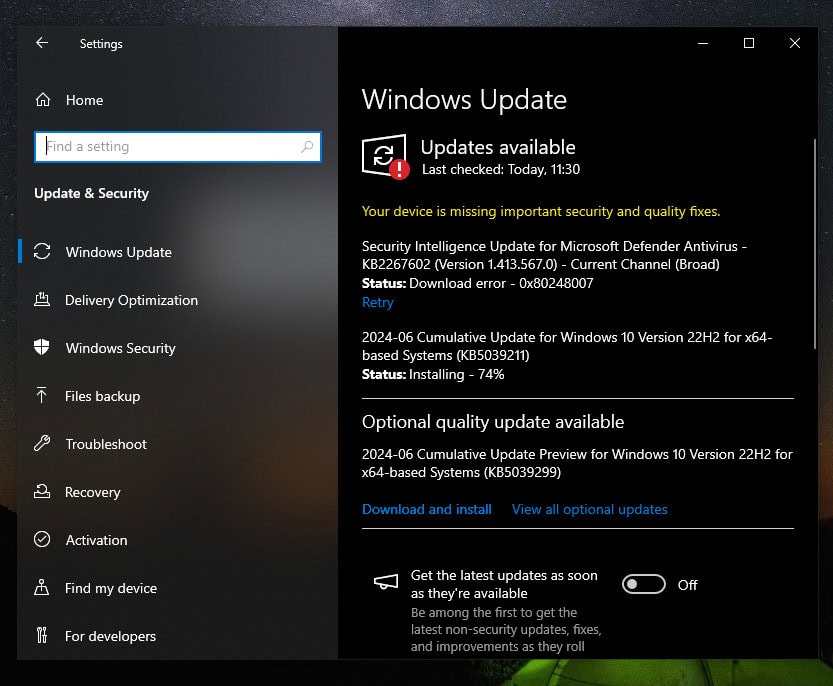Click the KB5039299 preview update text

[577, 463]
